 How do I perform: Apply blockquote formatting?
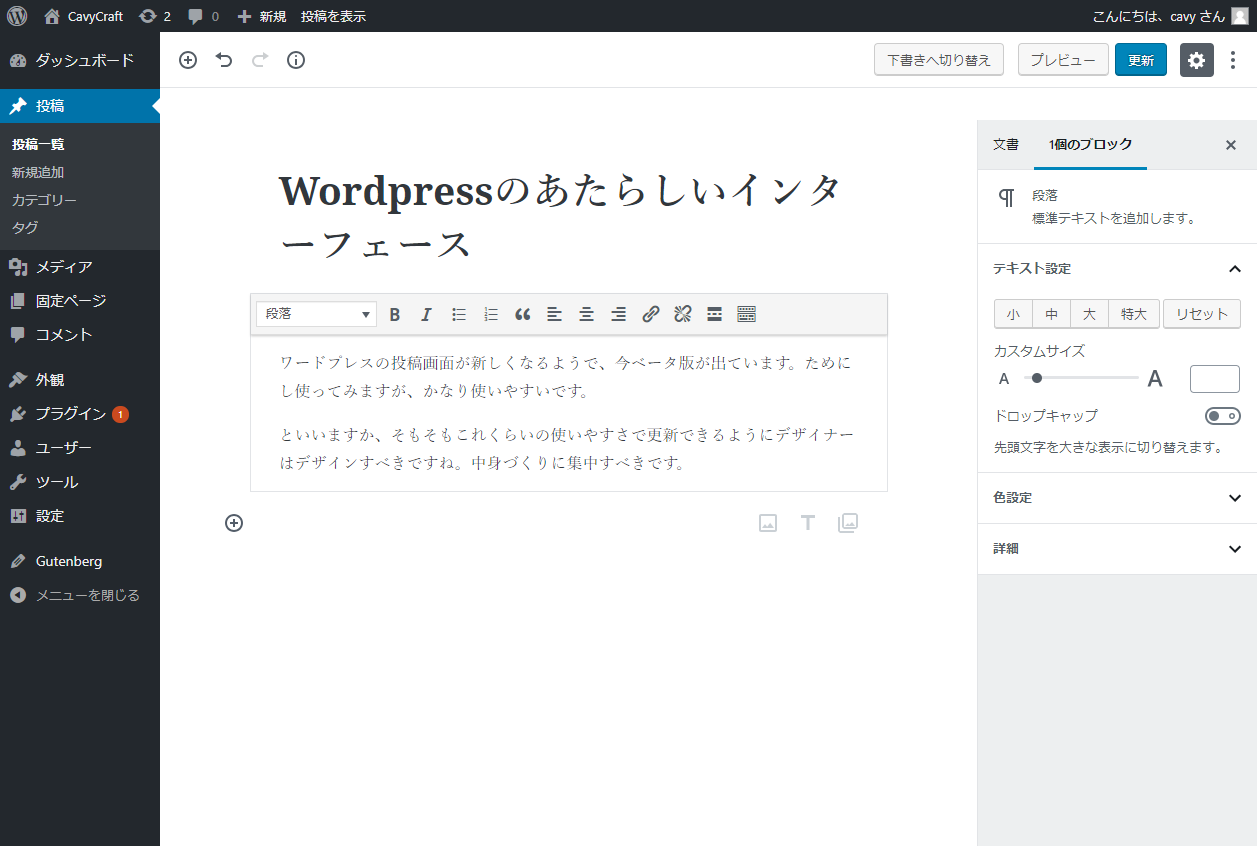(x=522, y=314)
